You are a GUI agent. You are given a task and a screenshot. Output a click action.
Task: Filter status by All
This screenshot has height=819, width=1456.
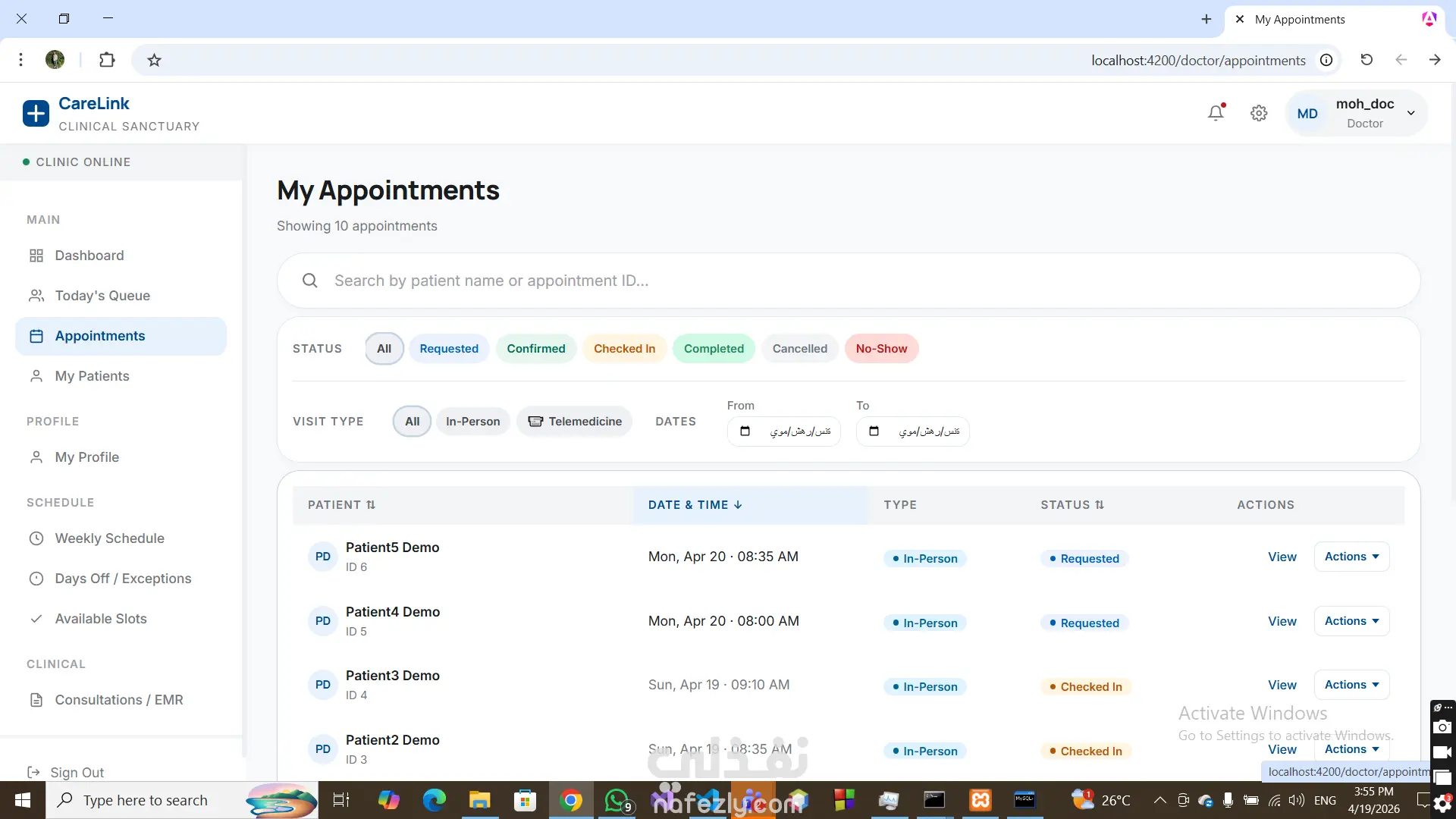(384, 349)
